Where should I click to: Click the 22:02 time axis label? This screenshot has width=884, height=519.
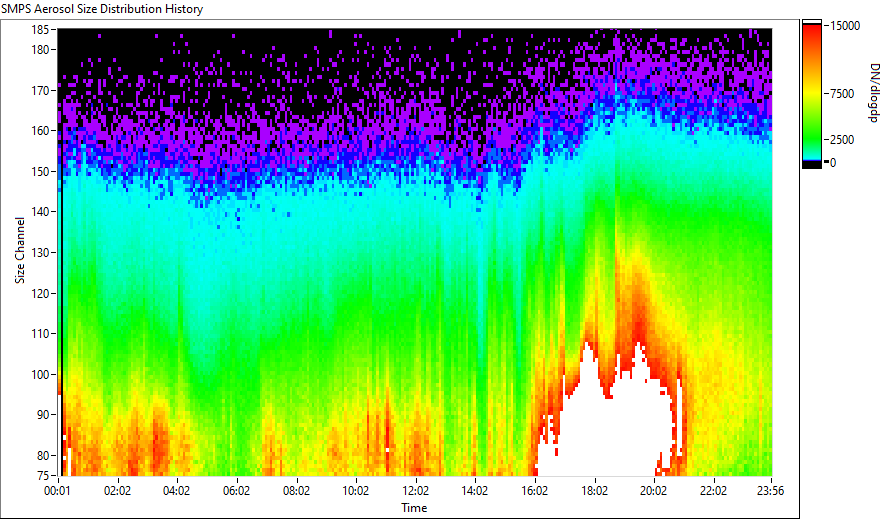pyautogui.click(x=713, y=491)
